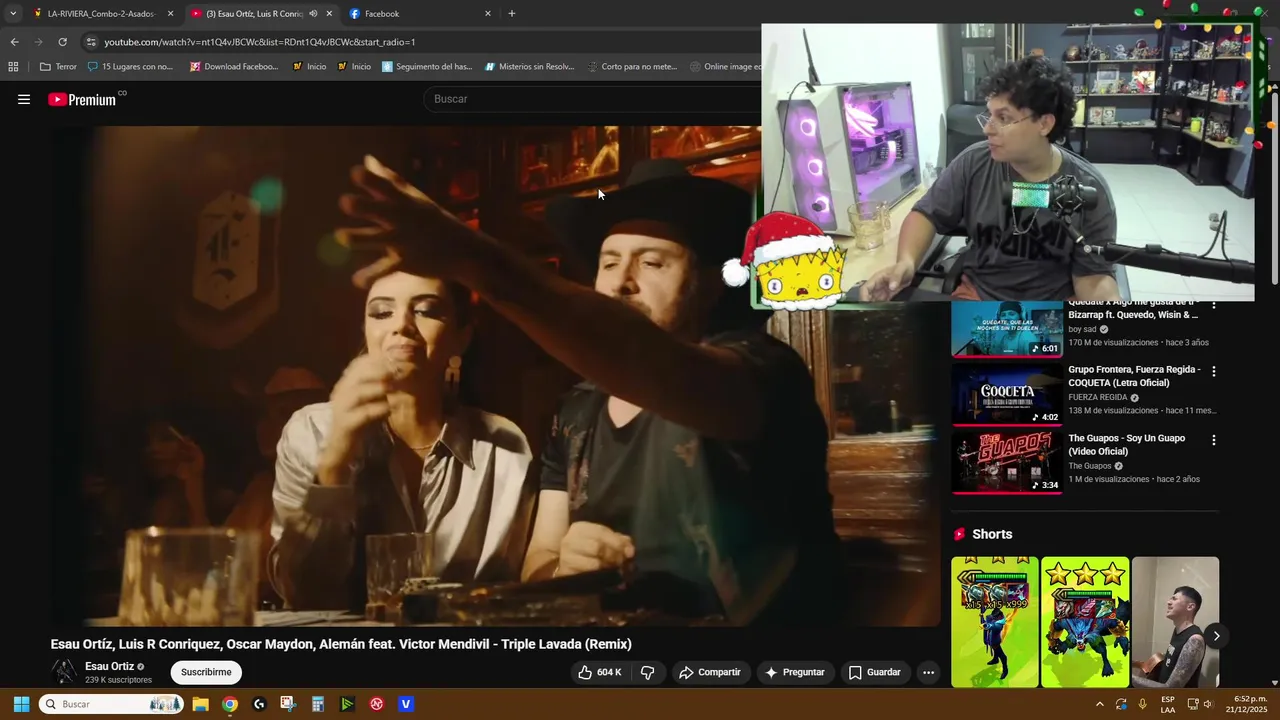Open Google Chrome taskbar icon
The height and width of the screenshot is (720, 1280).
(x=230, y=704)
